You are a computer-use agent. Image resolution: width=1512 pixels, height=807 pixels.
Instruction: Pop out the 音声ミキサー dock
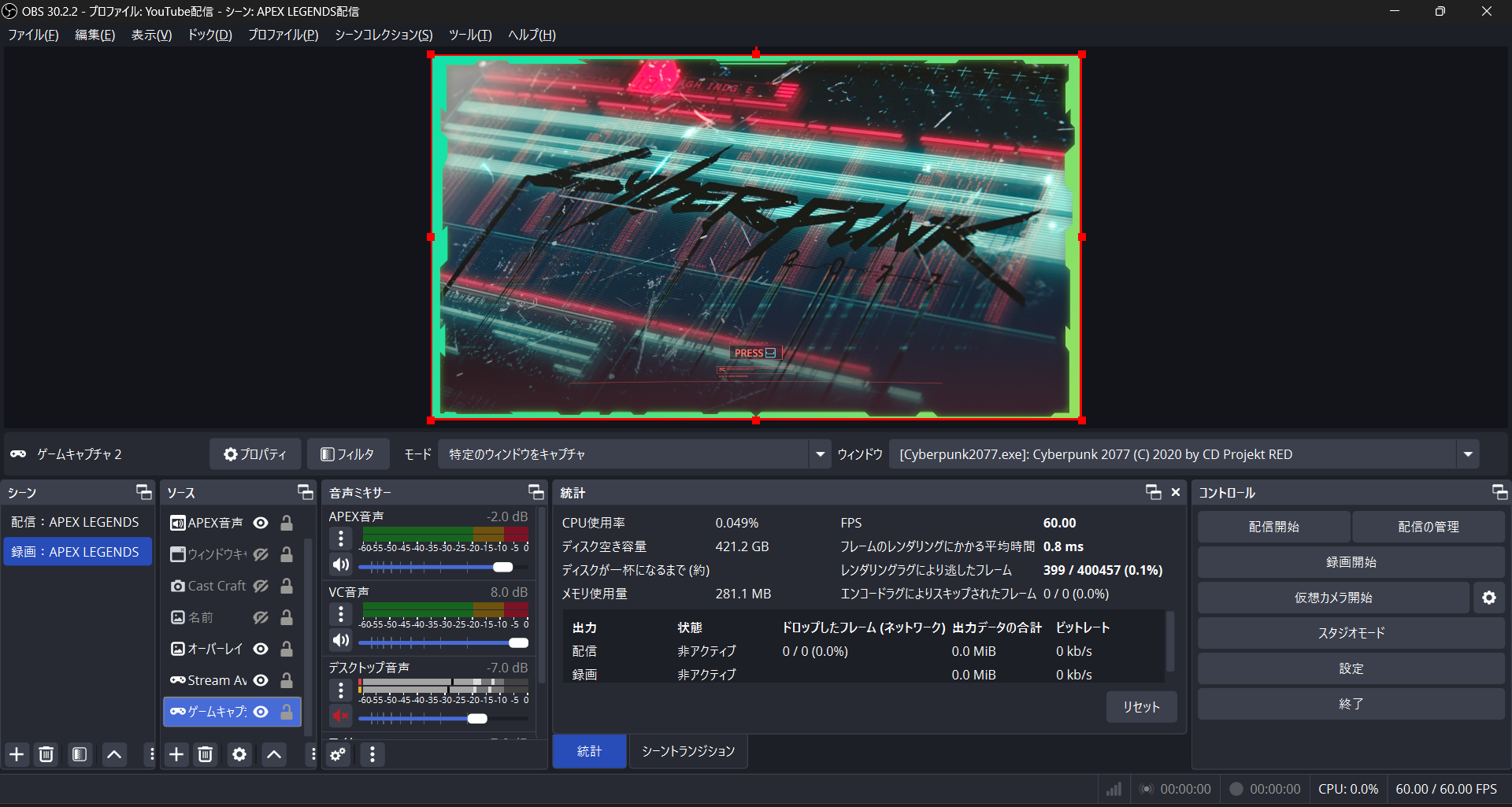tap(536, 492)
